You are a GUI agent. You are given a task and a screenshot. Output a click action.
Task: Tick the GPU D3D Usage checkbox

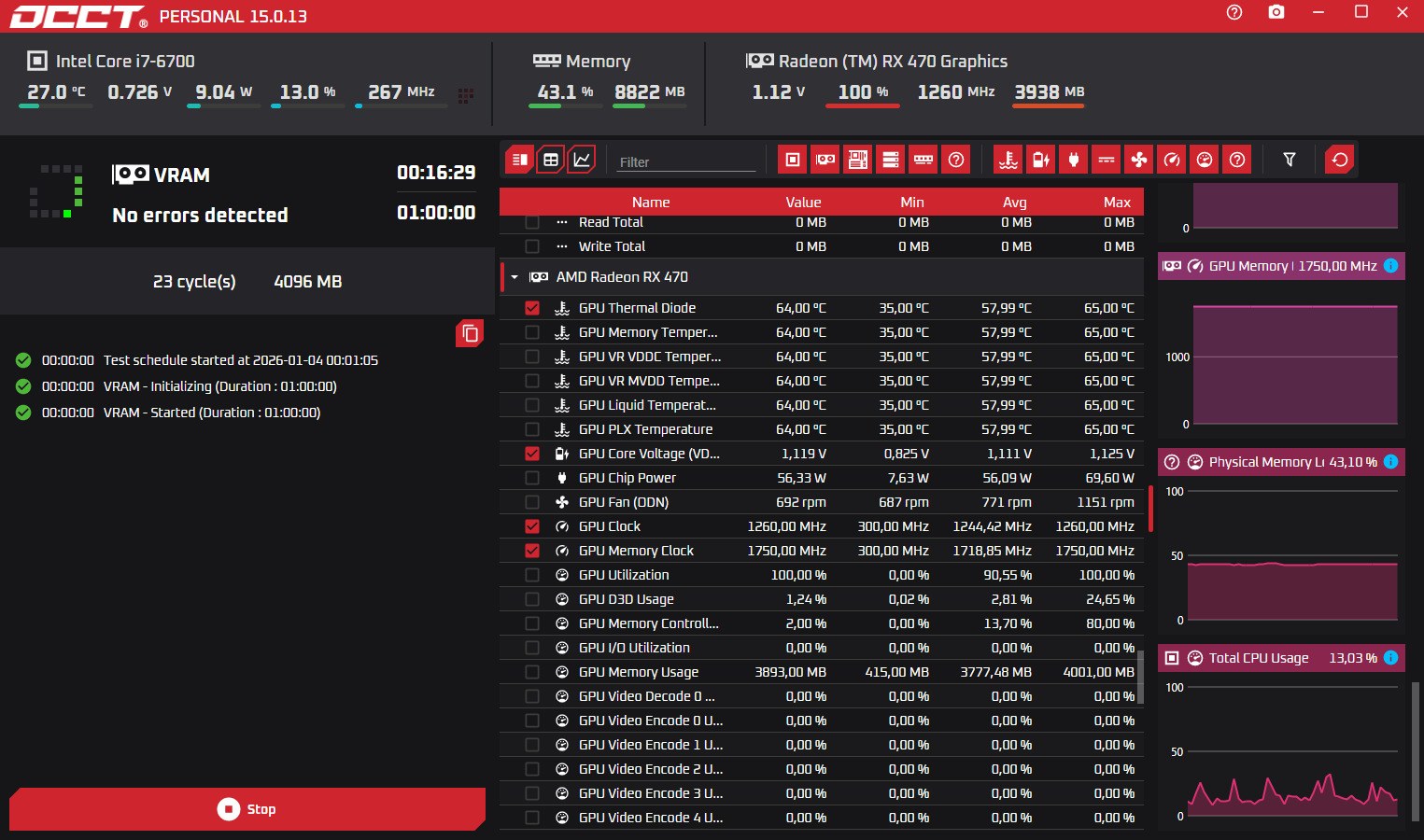point(532,599)
